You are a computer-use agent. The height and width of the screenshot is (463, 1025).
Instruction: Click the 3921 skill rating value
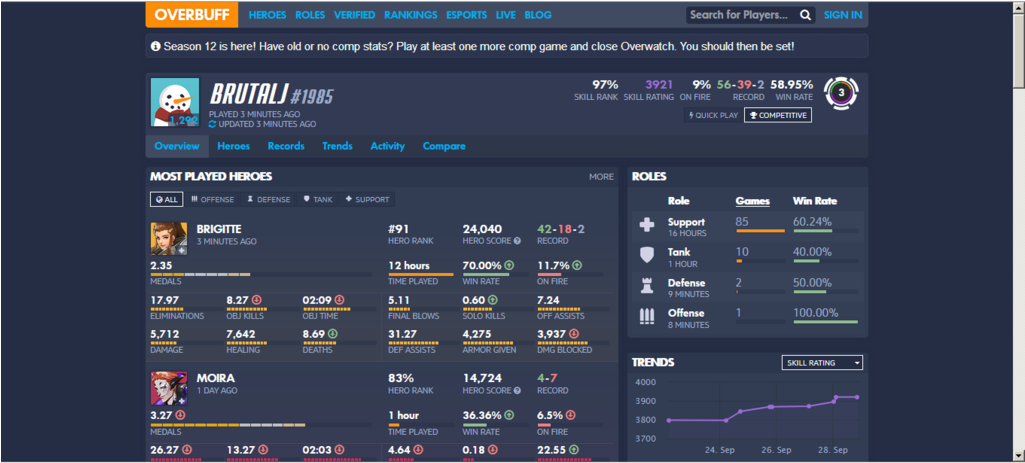659,84
